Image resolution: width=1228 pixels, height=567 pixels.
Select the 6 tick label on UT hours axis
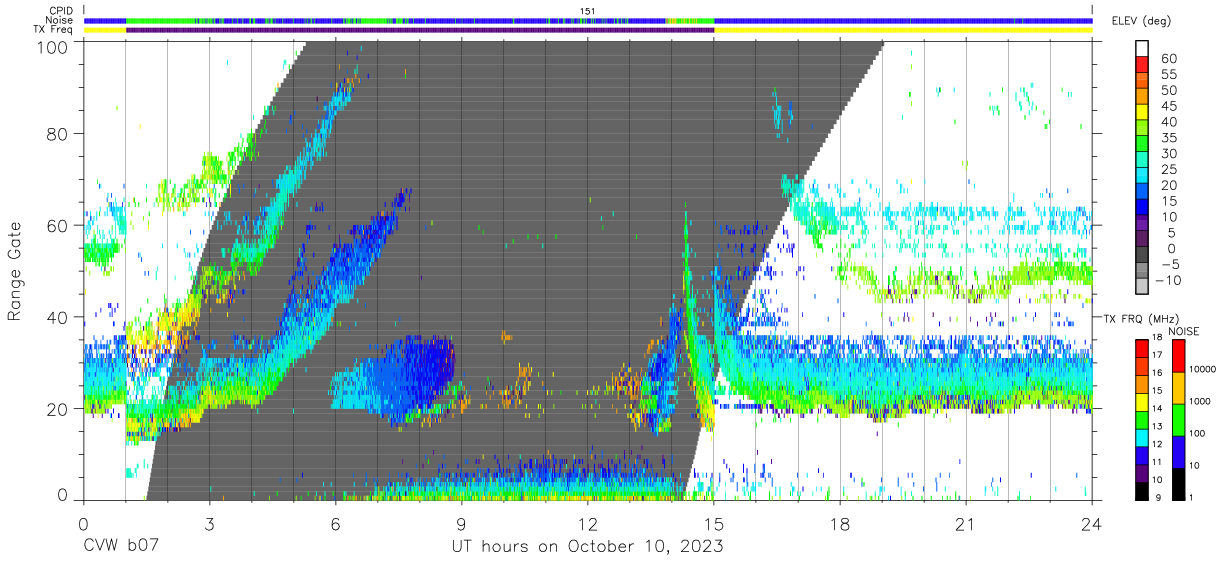tap(335, 524)
